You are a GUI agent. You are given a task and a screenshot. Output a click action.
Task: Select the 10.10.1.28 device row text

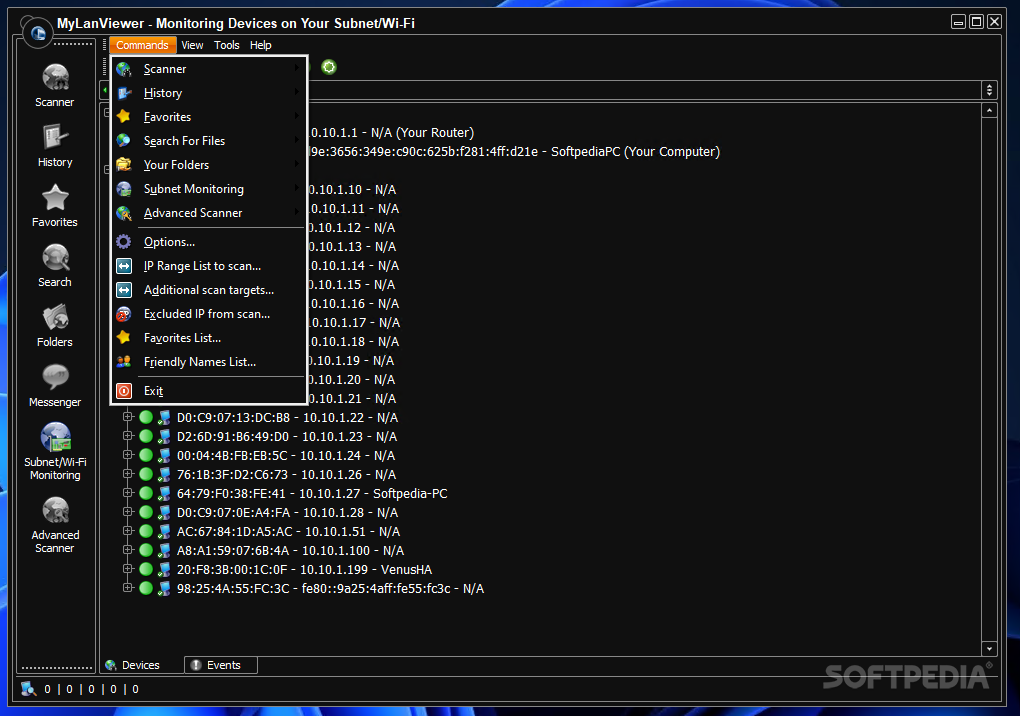coord(287,512)
